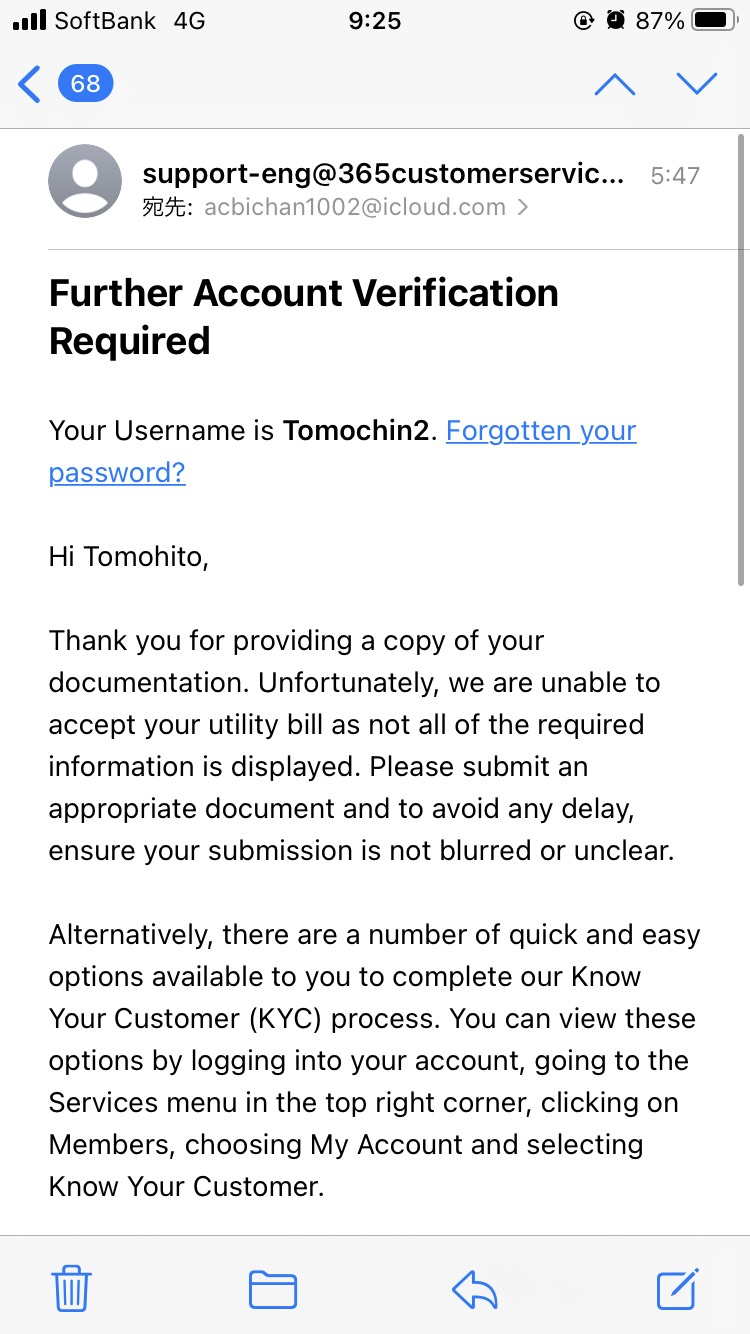This screenshot has height=1334, width=750.
Task: Go to next message with down arrow
Action: click(697, 84)
